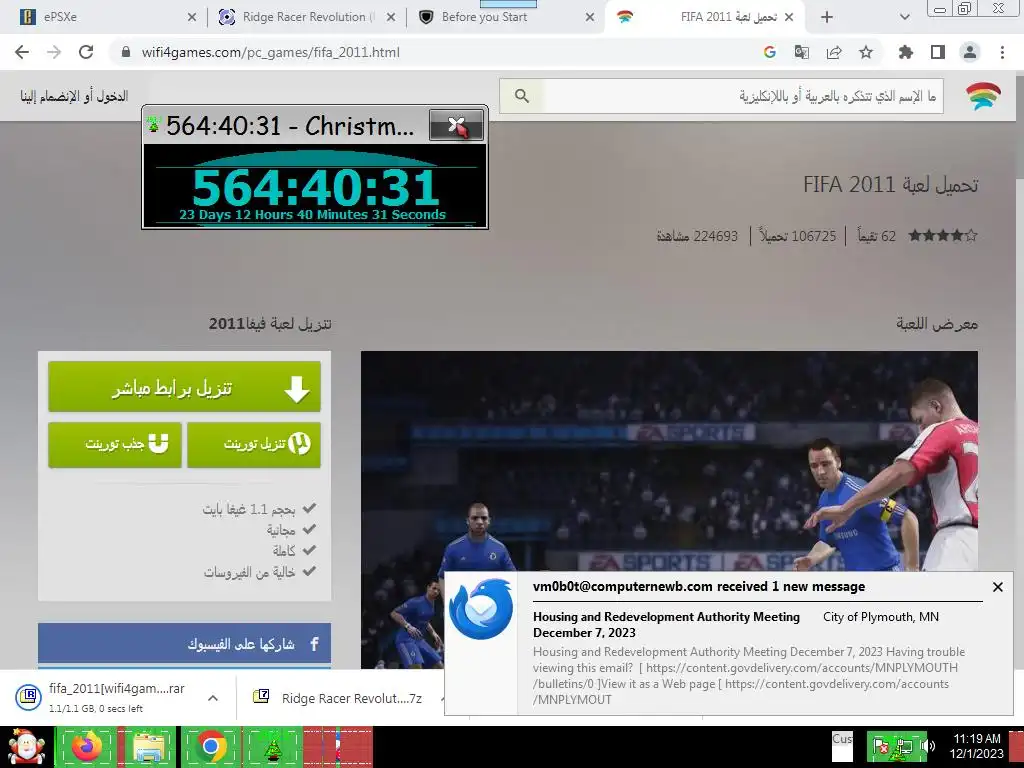Open File Explorer from the taskbar
The width and height of the screenshot is (1024, 768).
pos(148,746)
